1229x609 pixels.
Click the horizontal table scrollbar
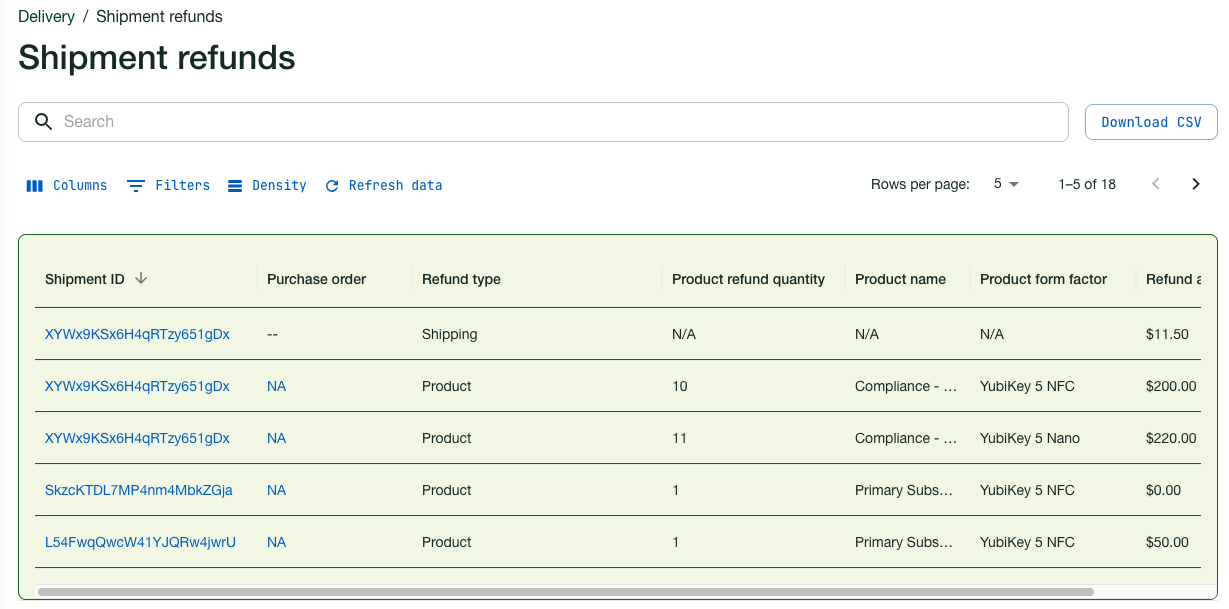[565, 592]
